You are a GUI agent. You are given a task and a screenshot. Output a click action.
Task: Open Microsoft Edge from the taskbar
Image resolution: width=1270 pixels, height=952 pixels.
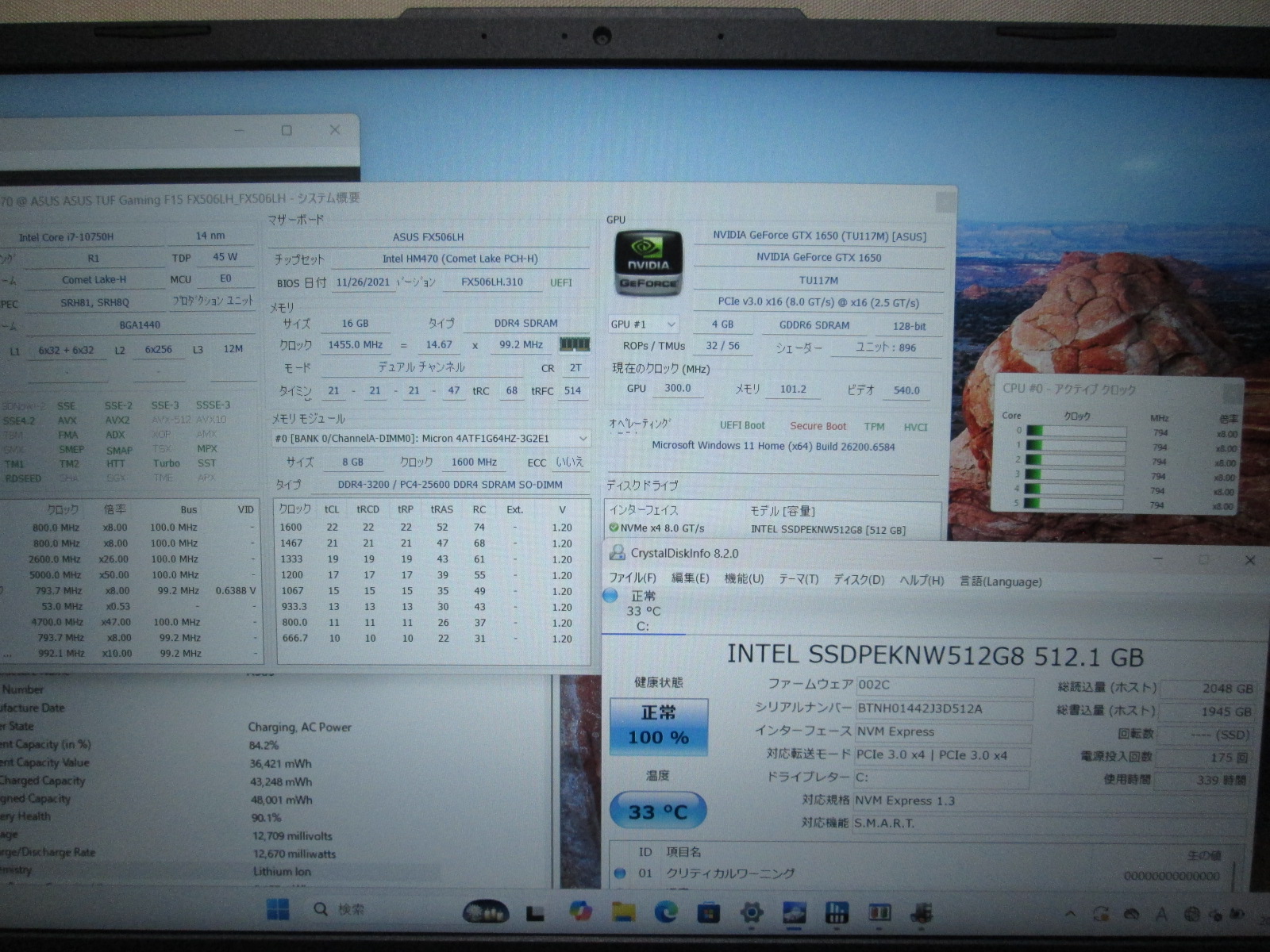665,912
